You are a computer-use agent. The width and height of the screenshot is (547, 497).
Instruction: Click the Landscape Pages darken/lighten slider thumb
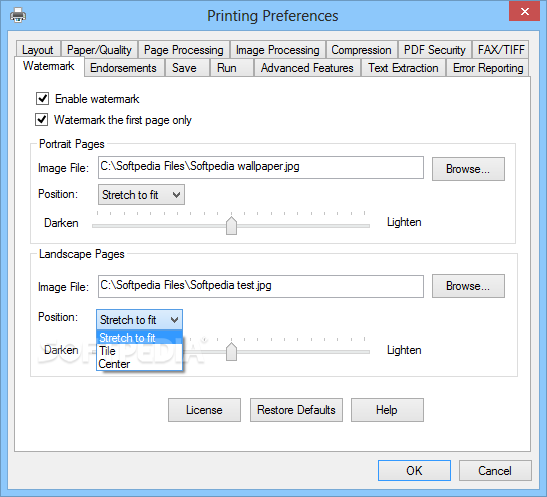click(x=231, y=352)
